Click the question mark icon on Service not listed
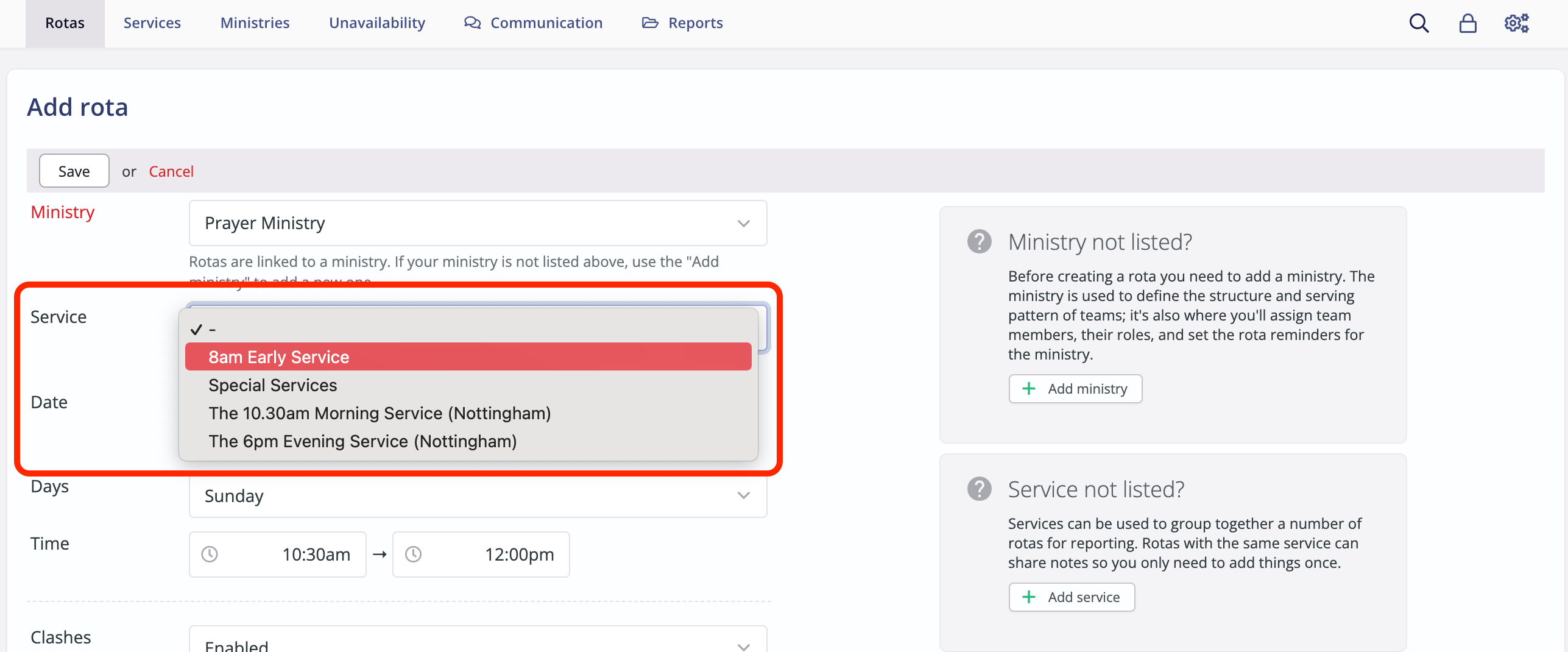This screenshot has width=1568, height=652. tap(979, 489)
